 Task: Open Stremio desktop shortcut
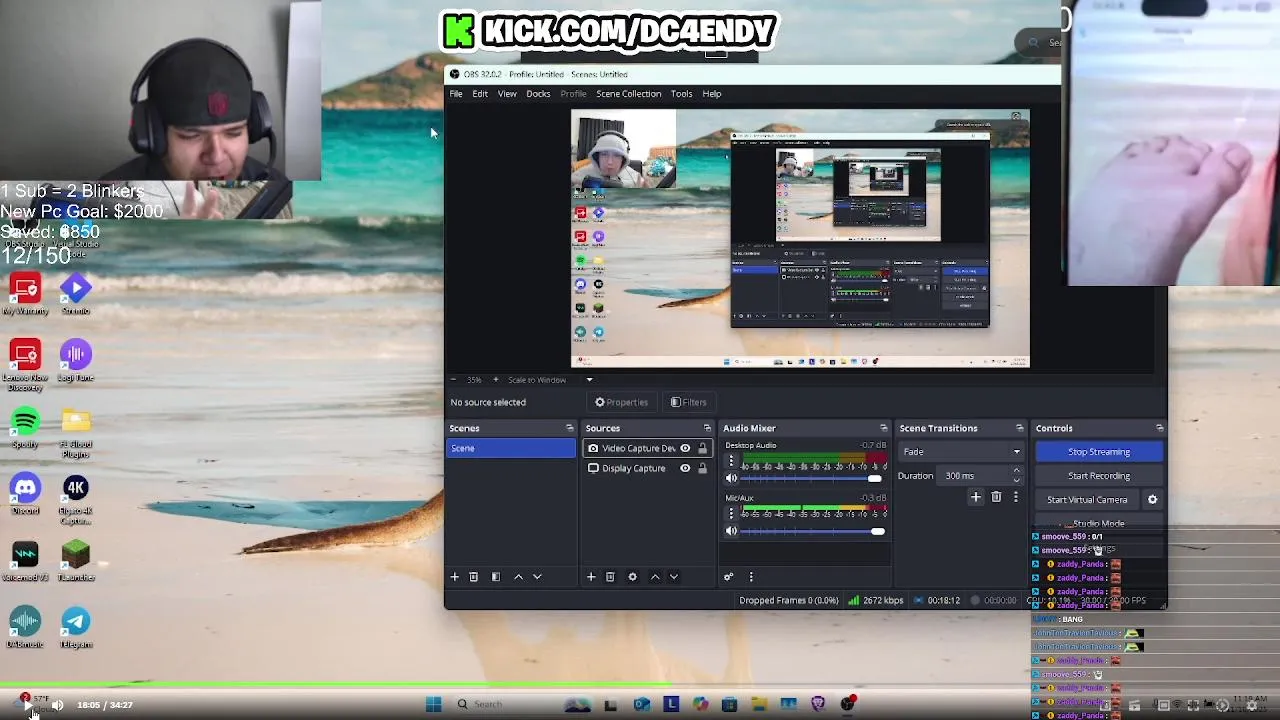point(75,294)
